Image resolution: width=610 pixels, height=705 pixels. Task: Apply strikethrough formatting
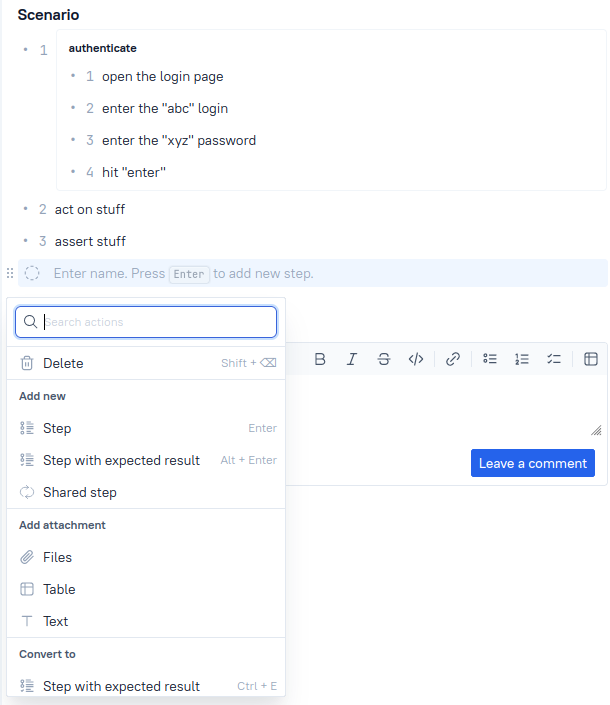click(x=384, y=359)
